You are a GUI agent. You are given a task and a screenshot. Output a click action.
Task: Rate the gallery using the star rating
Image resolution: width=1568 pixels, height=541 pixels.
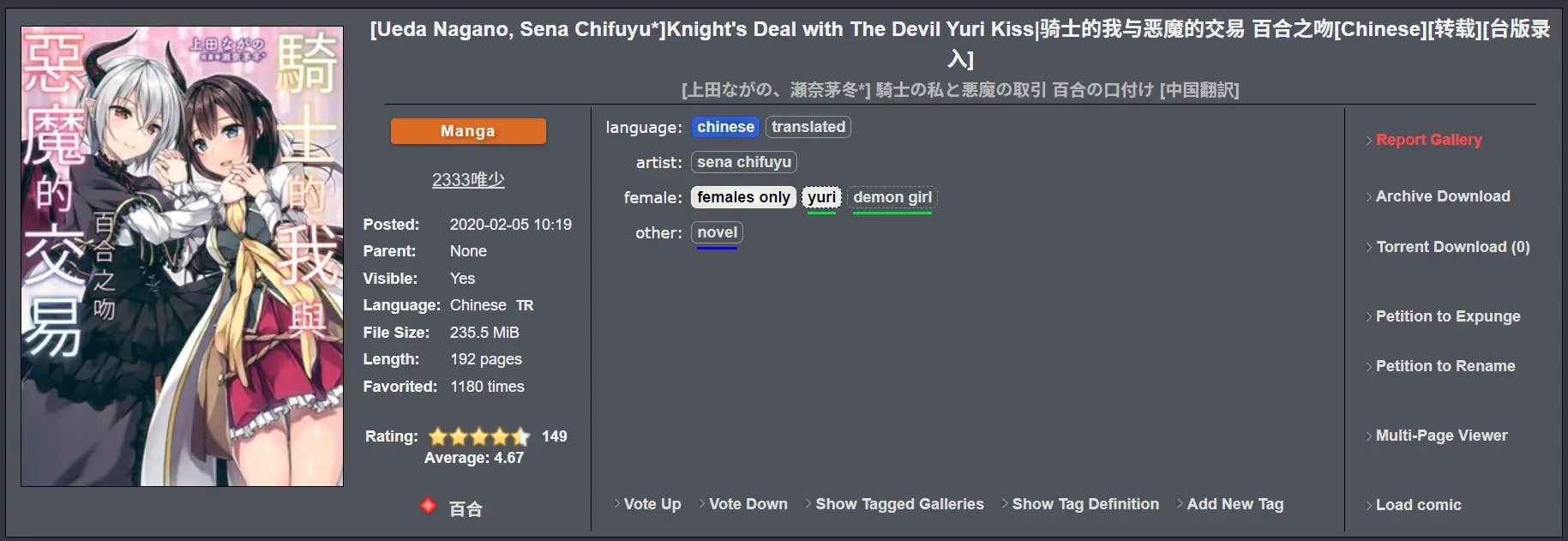click(x=479, y=436)
